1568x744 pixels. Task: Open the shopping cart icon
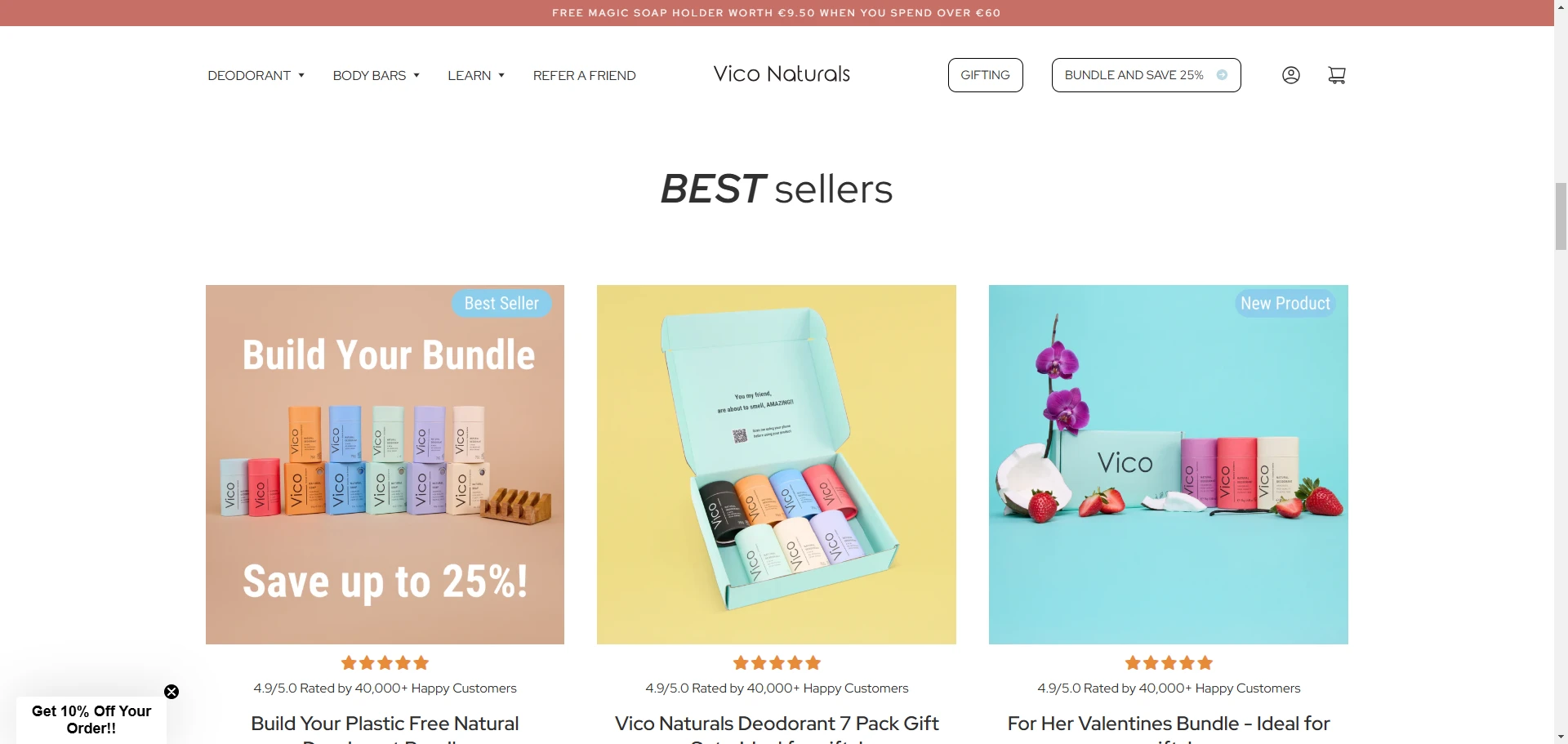tap(1337, 75)
